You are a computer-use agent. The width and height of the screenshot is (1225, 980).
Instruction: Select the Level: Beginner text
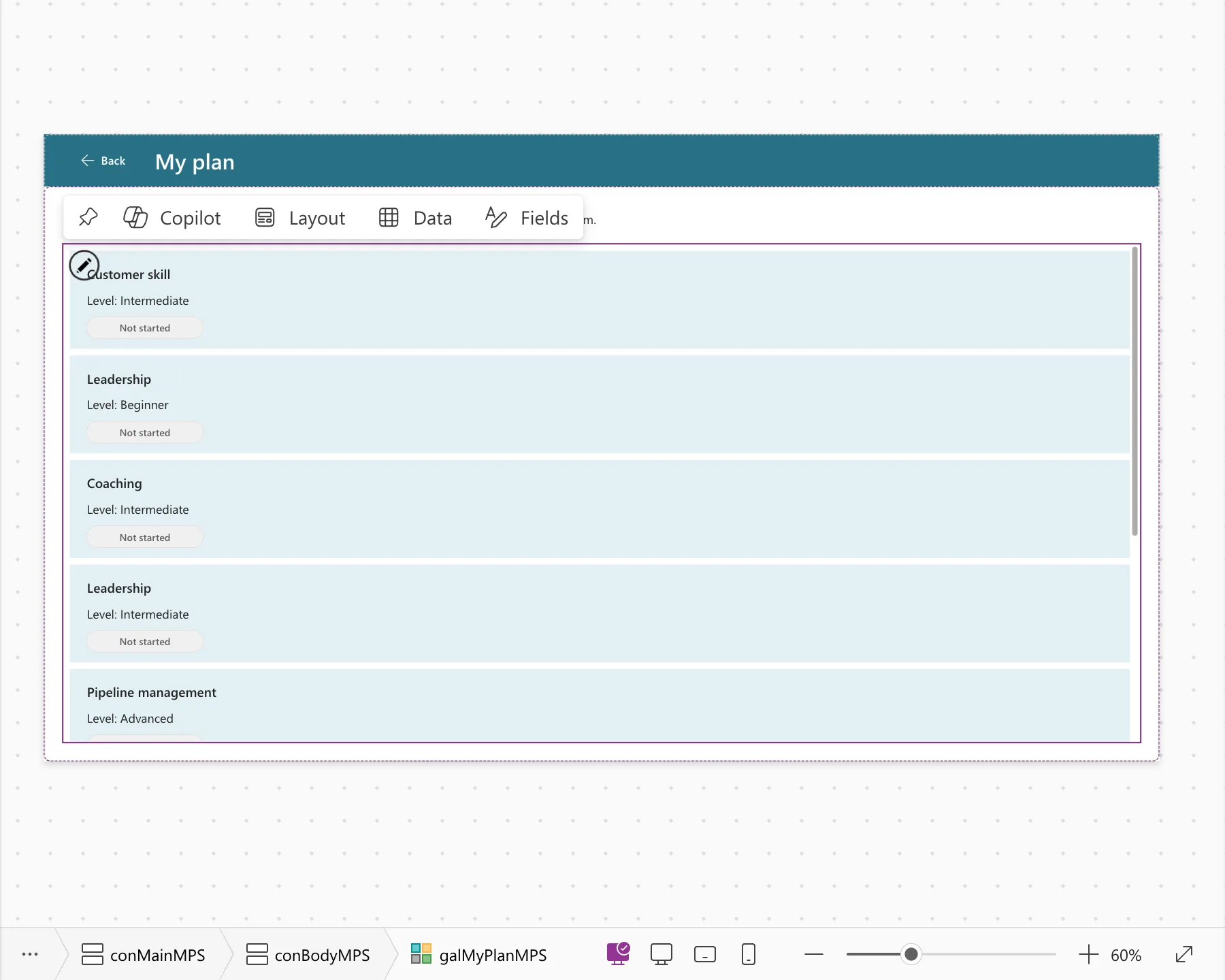(x=127, y=405)
